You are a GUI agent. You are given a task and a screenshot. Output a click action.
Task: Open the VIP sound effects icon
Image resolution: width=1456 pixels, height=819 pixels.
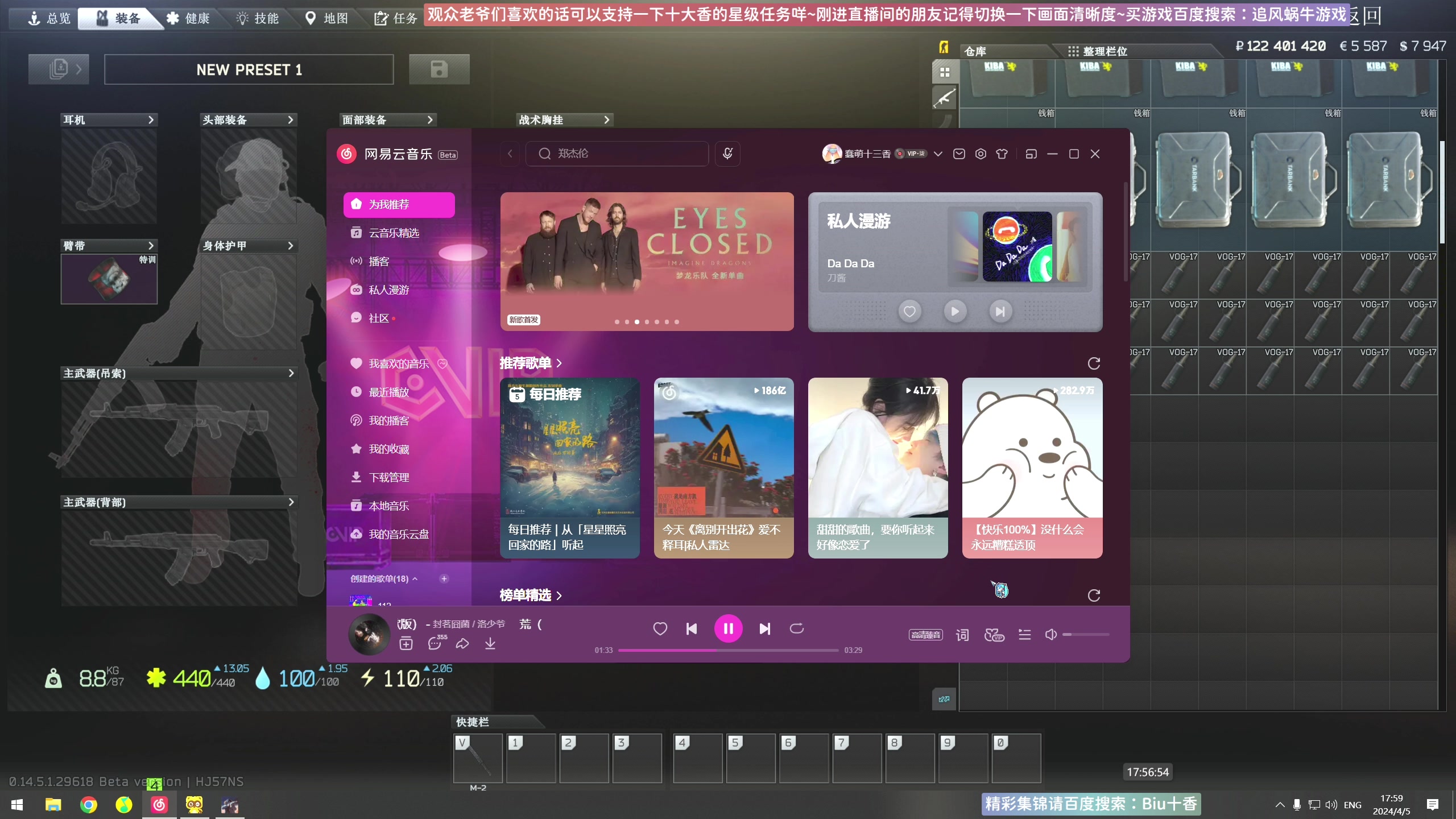pos(994,635)
